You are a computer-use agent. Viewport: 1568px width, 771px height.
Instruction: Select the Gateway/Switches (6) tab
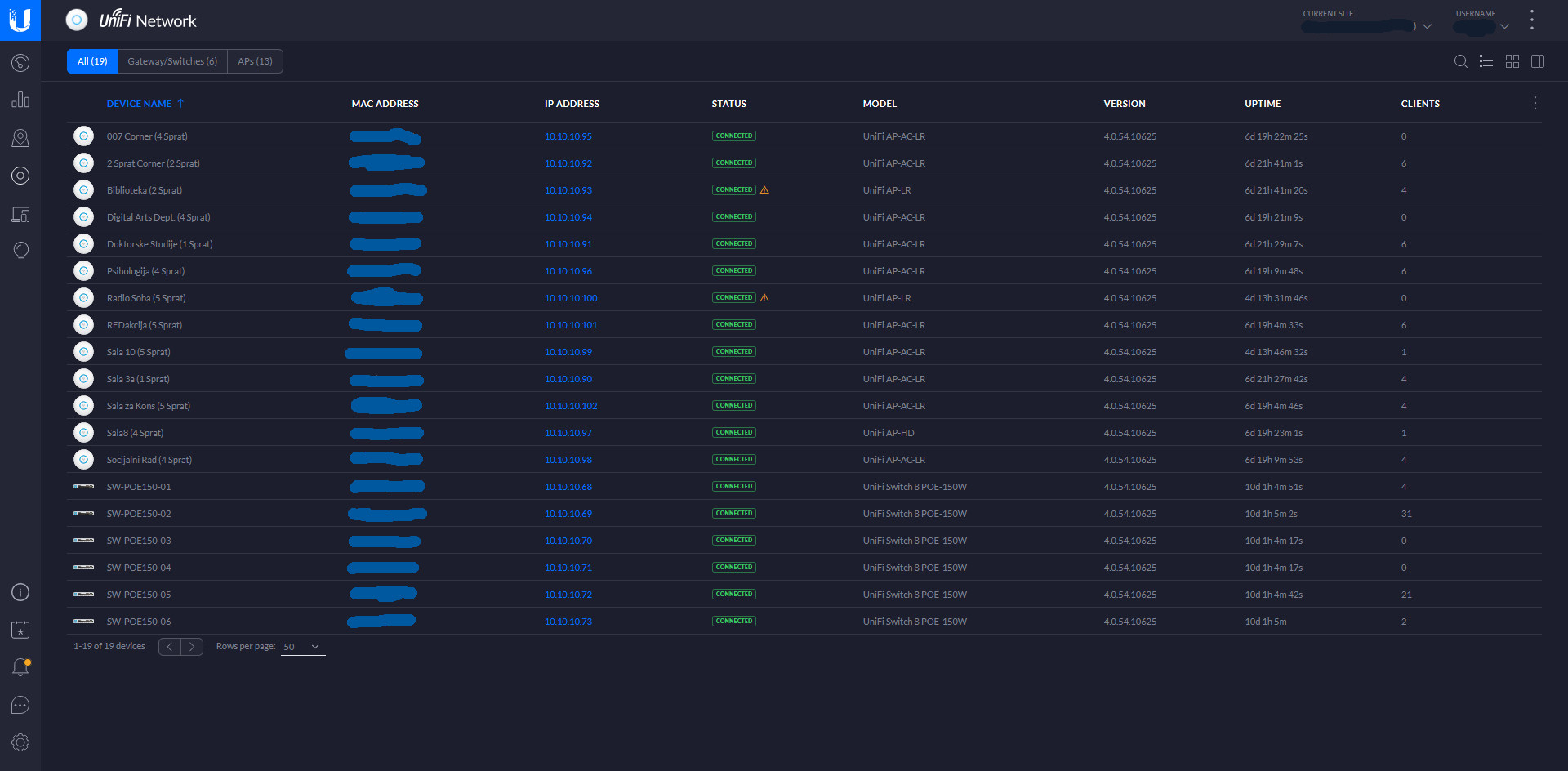tap(172, 61)
